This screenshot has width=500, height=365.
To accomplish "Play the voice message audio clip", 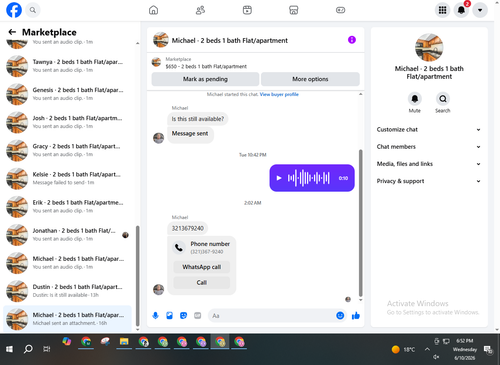I will tap(279, 178).
